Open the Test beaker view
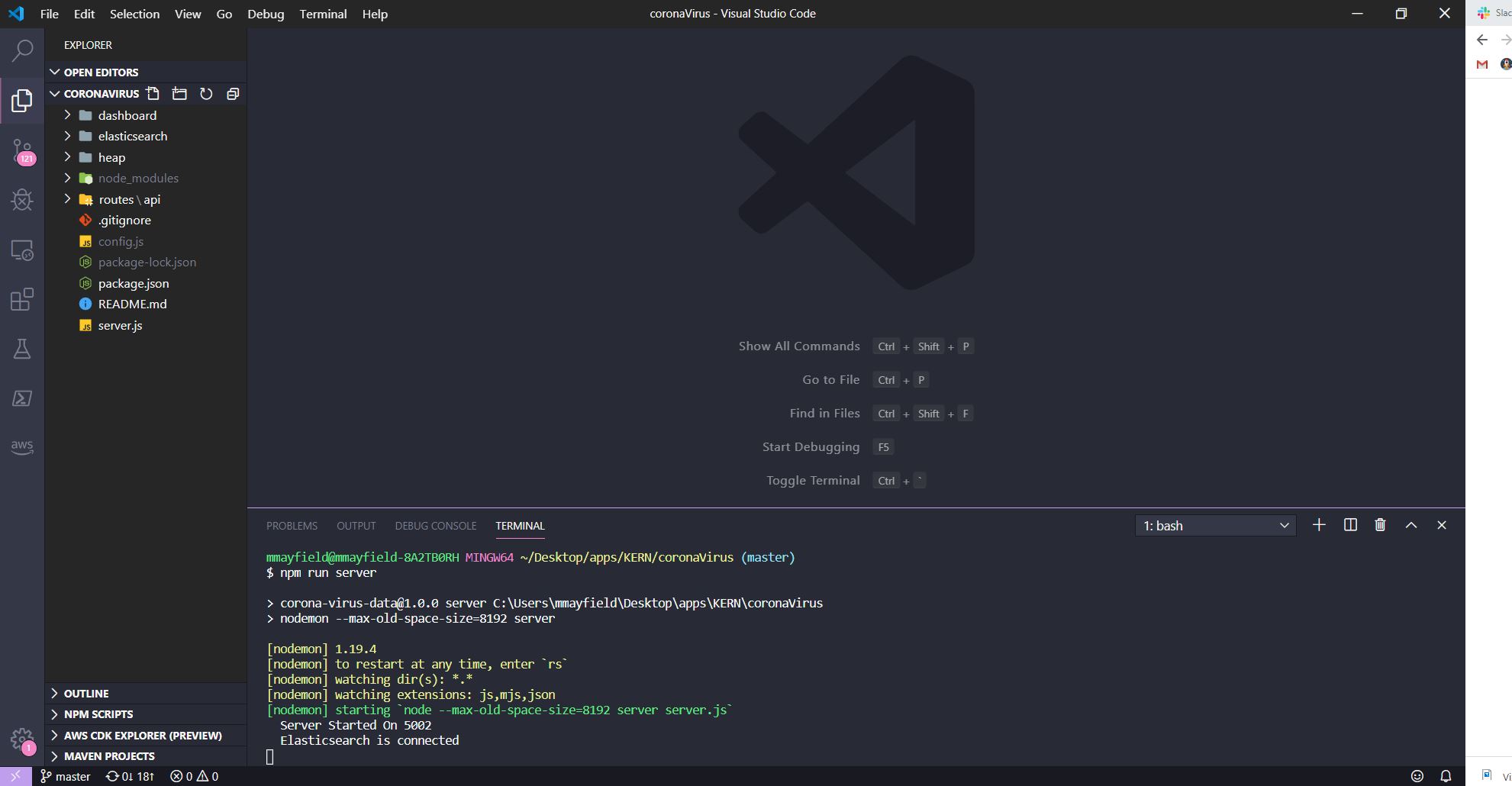 point(22,349)
